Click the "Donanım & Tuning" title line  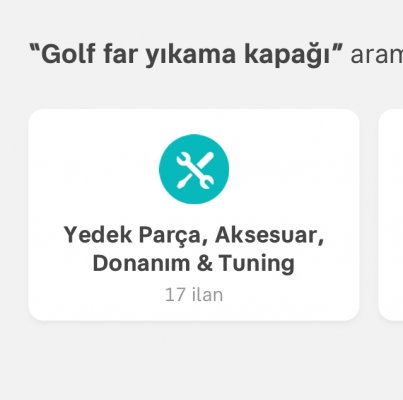[194, 263]
